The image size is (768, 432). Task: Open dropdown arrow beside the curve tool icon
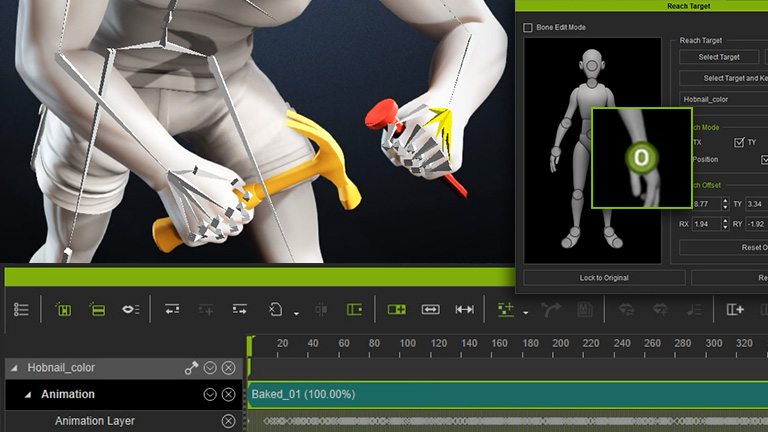point(296,313)
